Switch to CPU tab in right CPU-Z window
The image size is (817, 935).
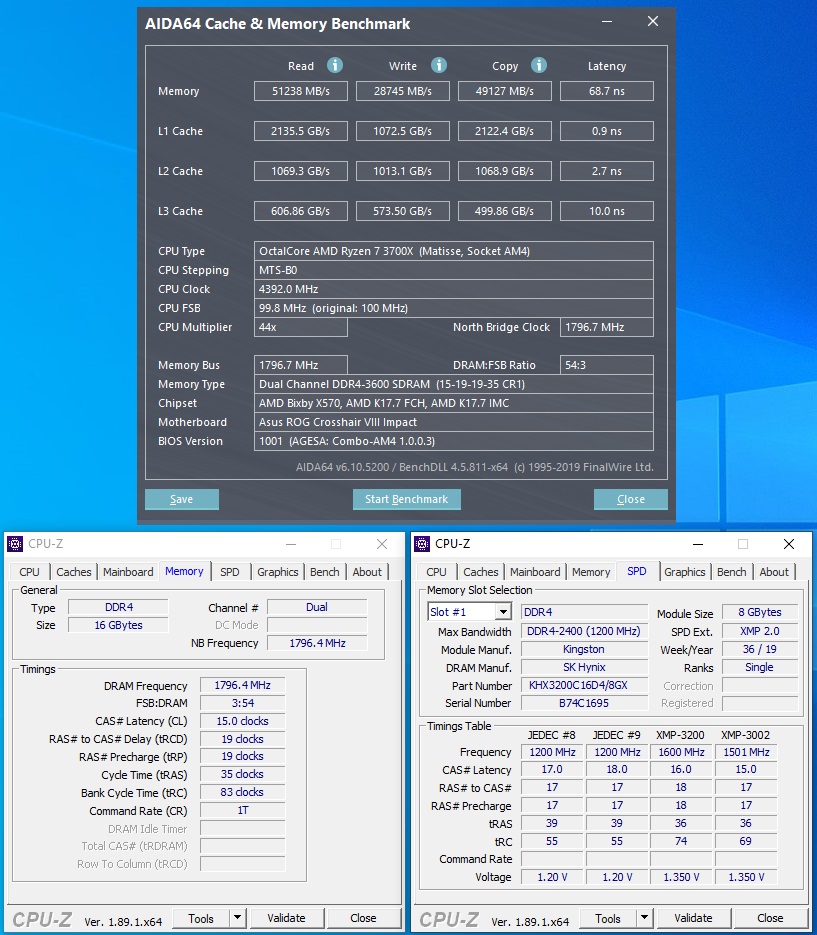[437, 572]
